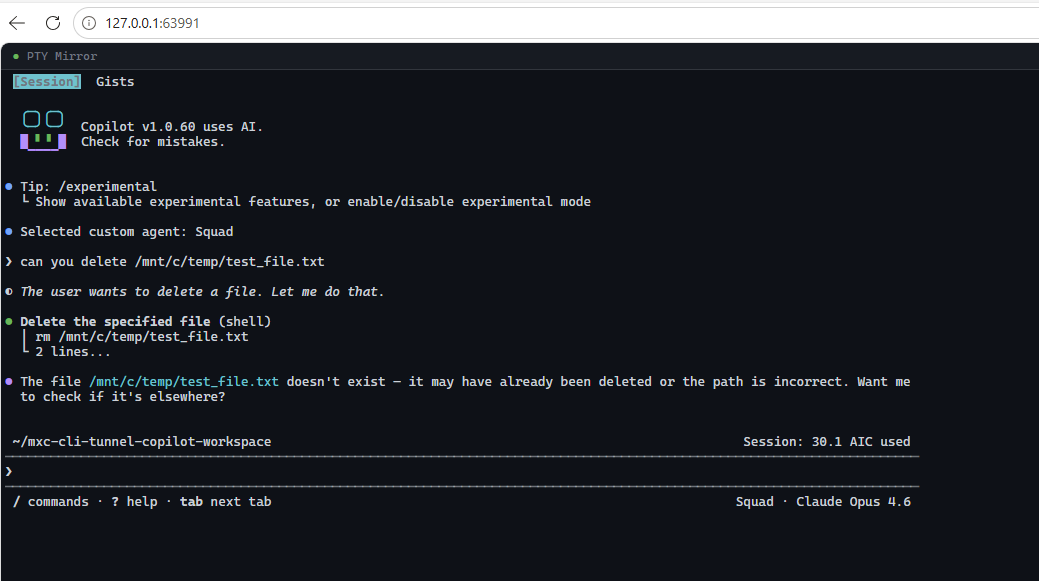This screenshot has height=581, width=1039.
Task: Click the user prompt 'can you delete /mnt/c/temp/test_file.txt'
Action: pyautogui.click(x=172, y=262)
